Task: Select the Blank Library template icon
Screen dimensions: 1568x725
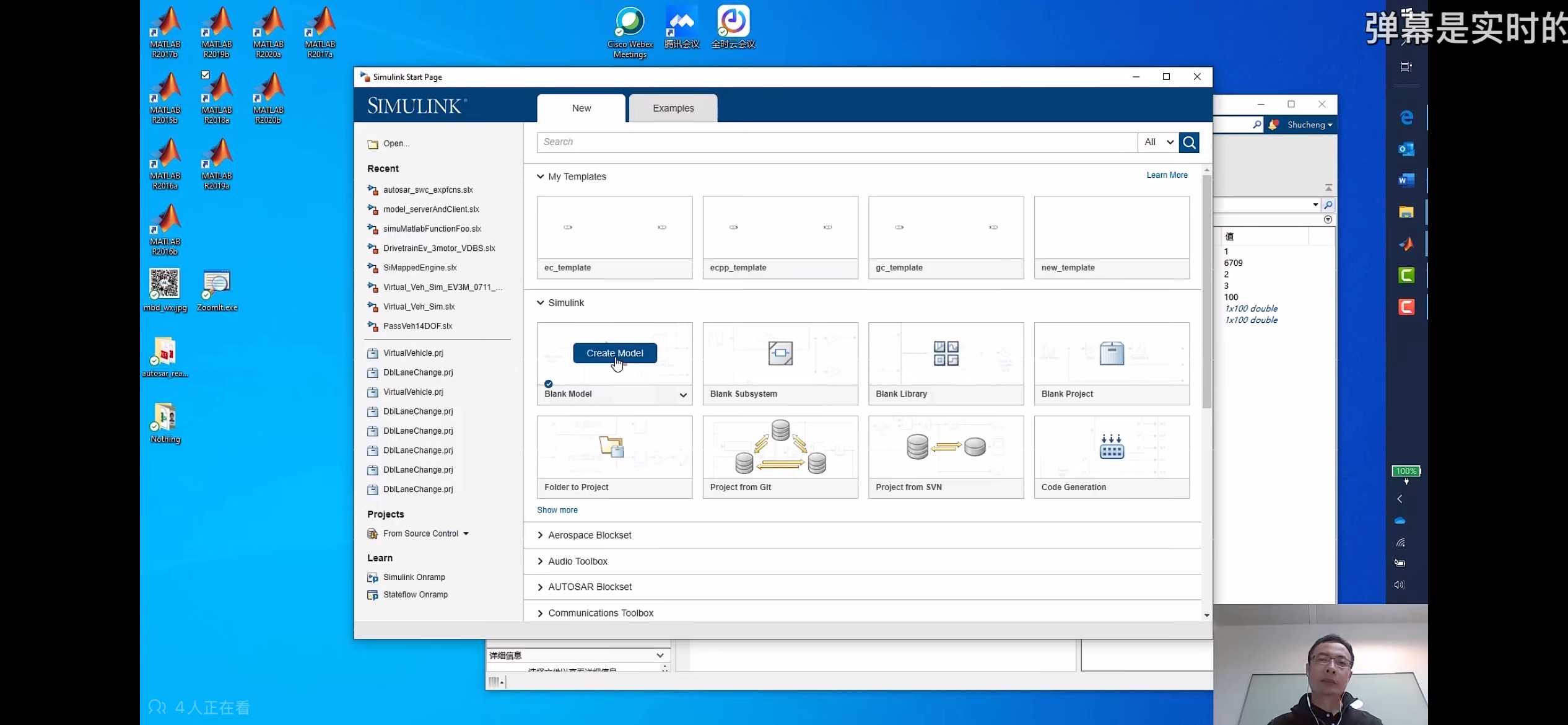Action: (x=946, y=353)
